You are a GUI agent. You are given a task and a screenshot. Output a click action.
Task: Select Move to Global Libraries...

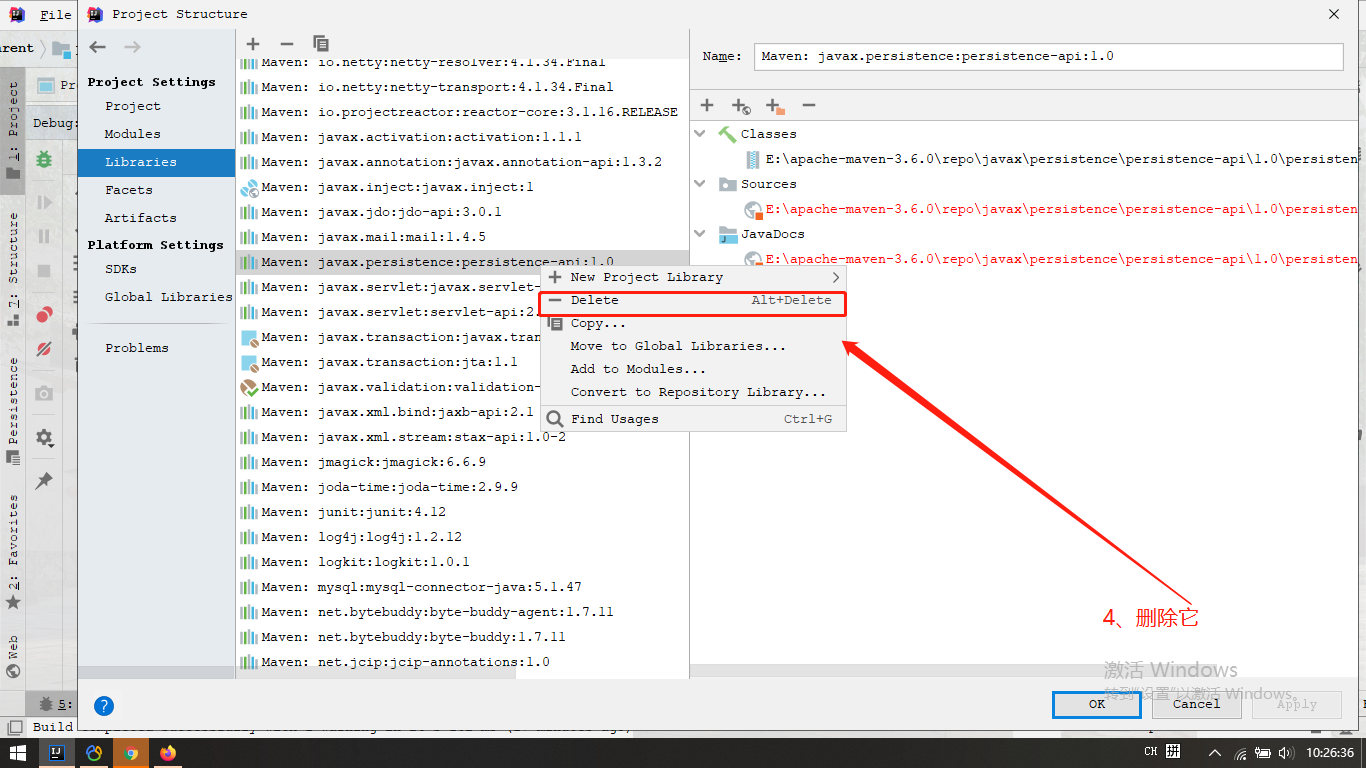click(x=693, y=346)
